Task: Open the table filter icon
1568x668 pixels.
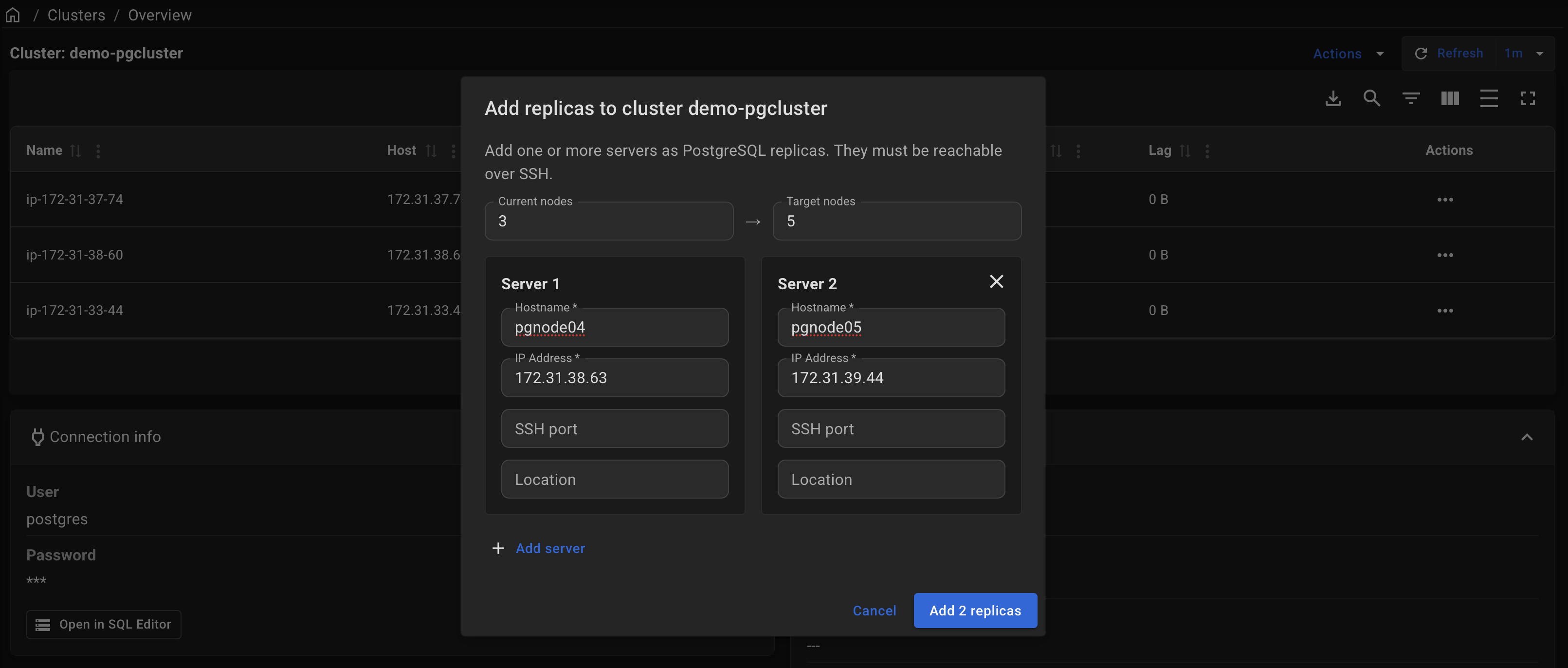Action: click(1411, 98)
